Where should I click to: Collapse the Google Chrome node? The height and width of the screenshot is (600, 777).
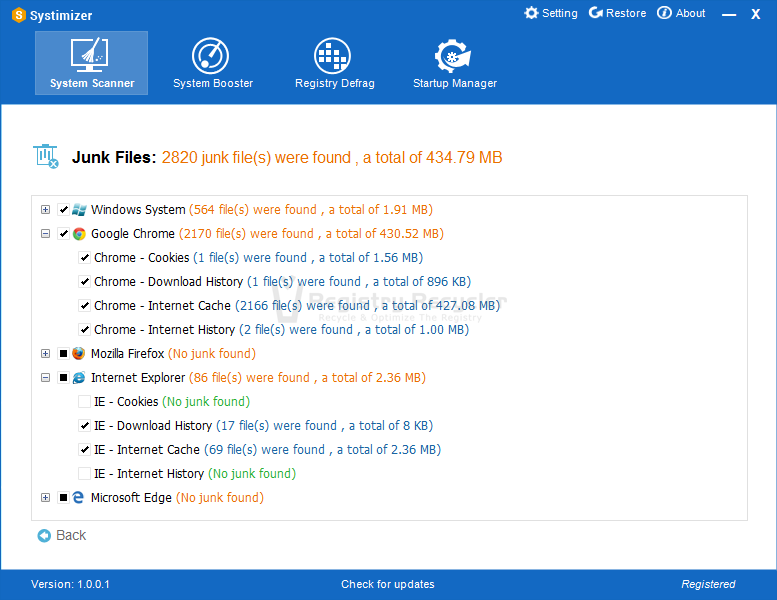coord(46,233)
